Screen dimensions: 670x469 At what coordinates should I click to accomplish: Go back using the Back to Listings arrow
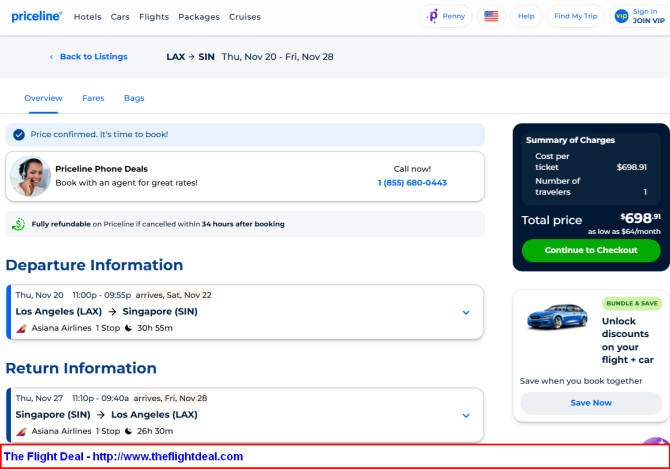51,57
